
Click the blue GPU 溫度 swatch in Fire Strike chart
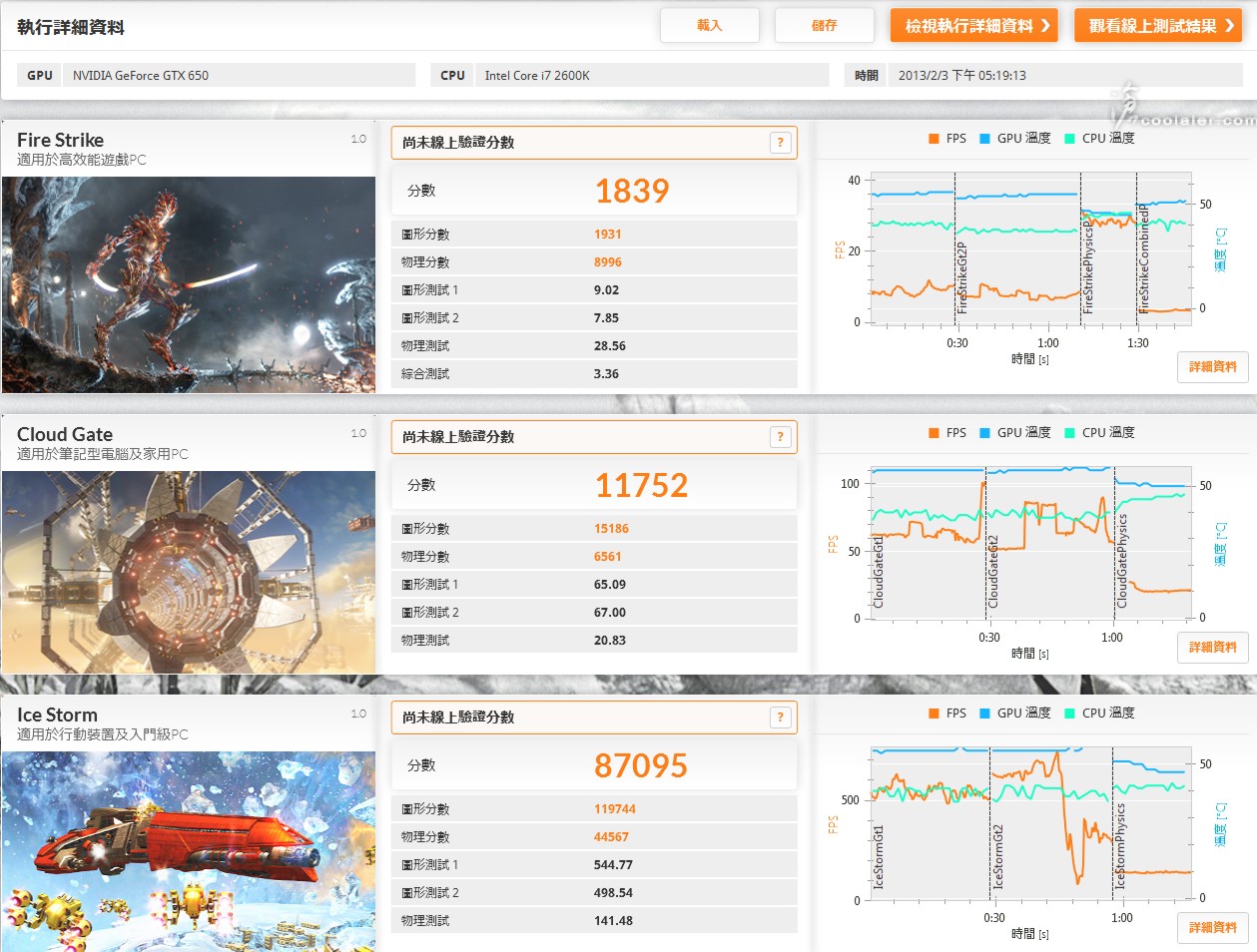pos(984,139)
